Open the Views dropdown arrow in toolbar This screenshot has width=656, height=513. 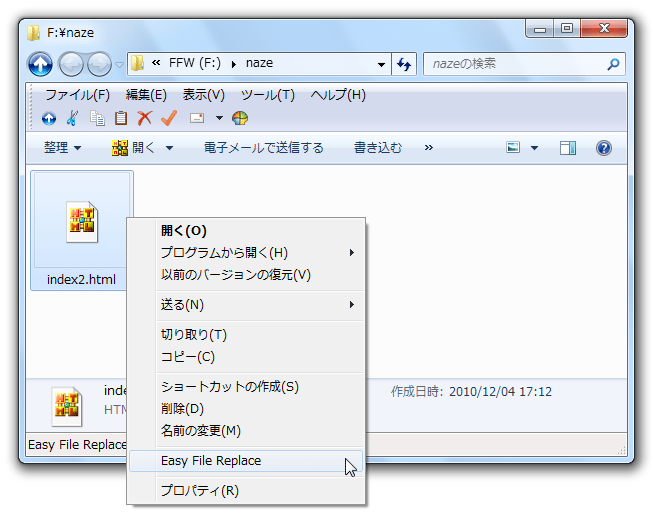coord(219,118)
